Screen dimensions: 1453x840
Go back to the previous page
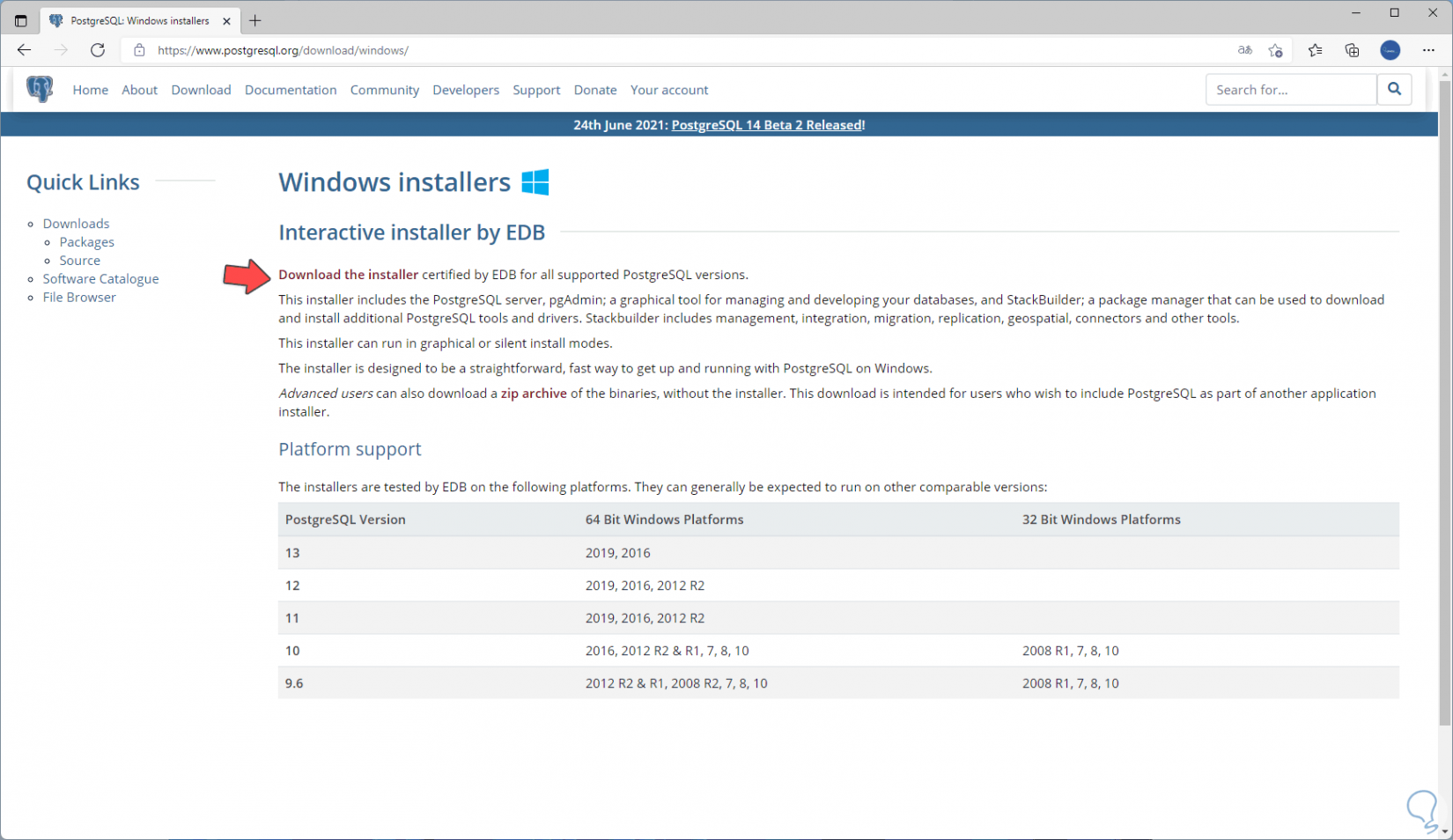tap(25, 50)
